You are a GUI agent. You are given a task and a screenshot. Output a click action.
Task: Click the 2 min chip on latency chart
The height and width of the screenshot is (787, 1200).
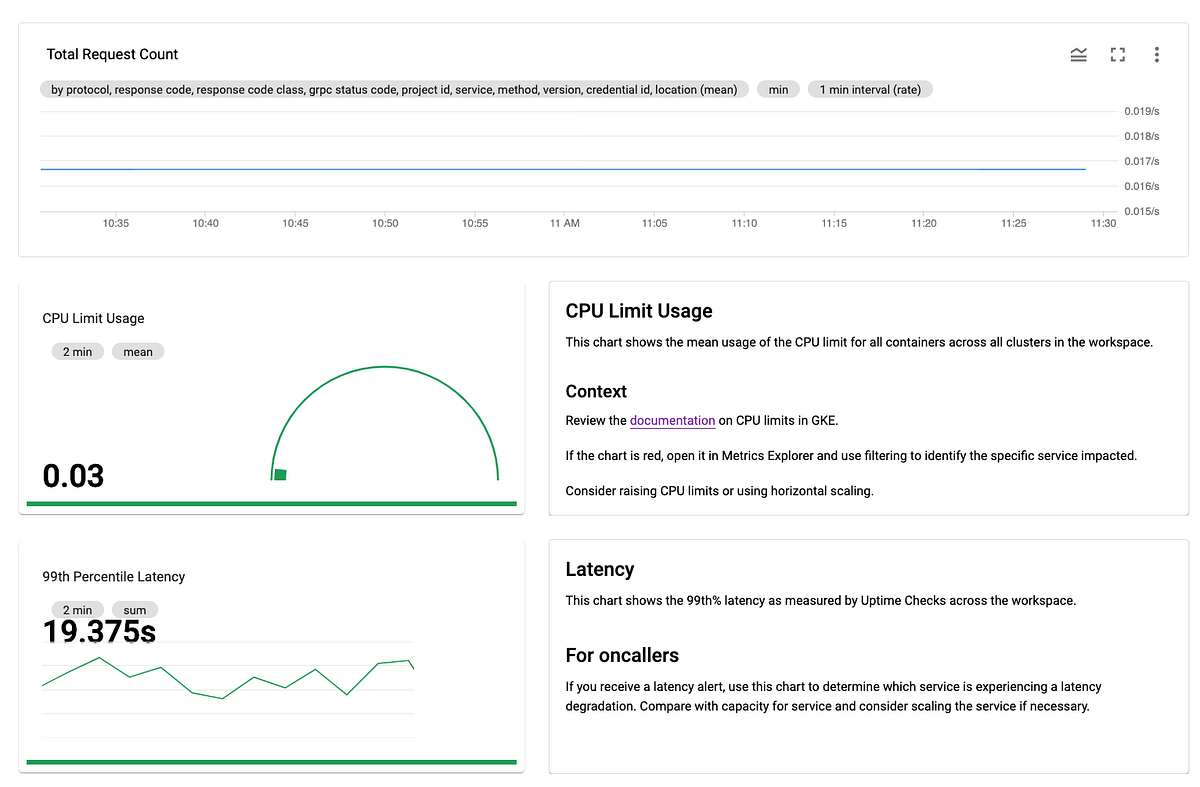click(x=77, y=609)
